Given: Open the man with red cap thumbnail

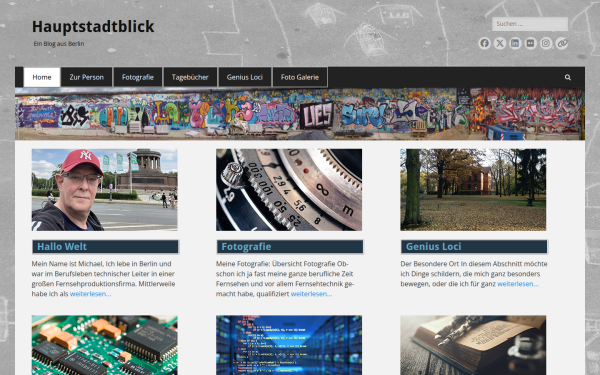Looking at the screenshot, I should [104, 190].
